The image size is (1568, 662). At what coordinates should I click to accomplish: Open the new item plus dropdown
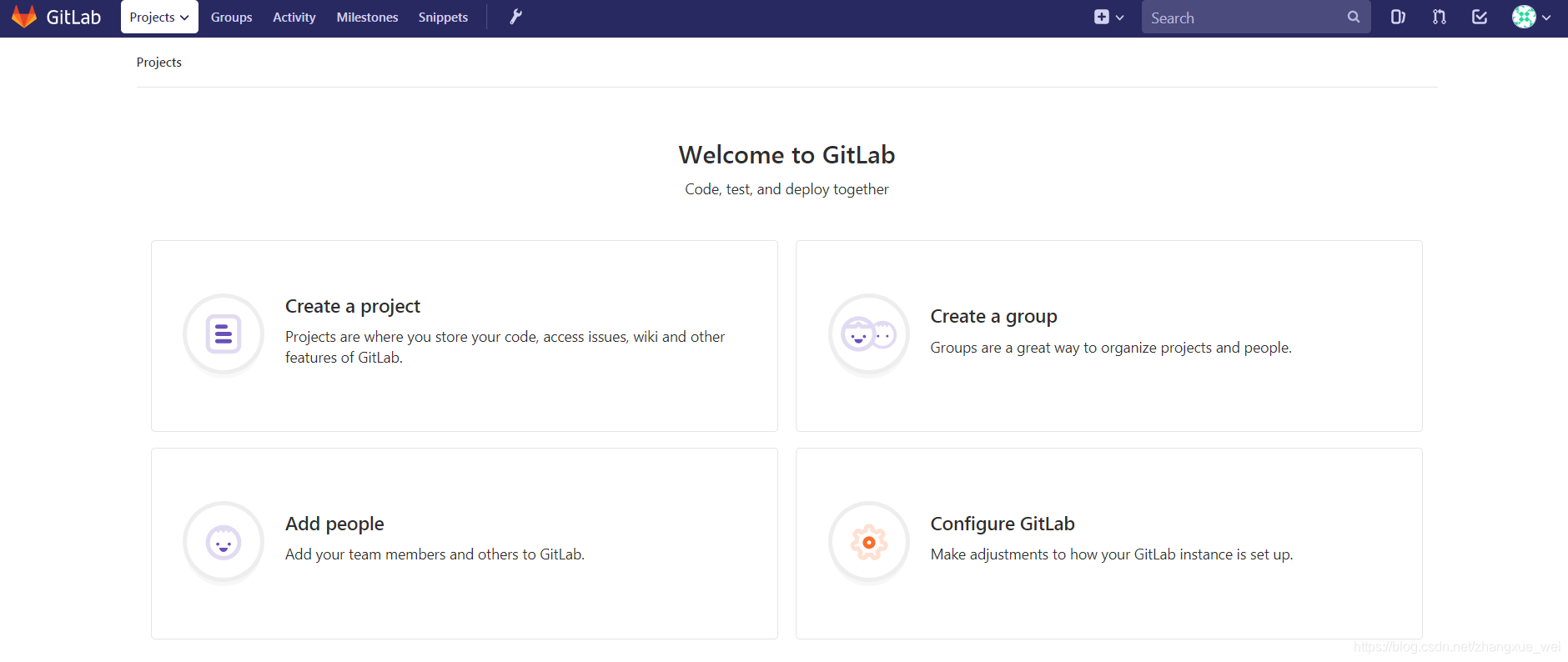click(x=1109, y=17)
